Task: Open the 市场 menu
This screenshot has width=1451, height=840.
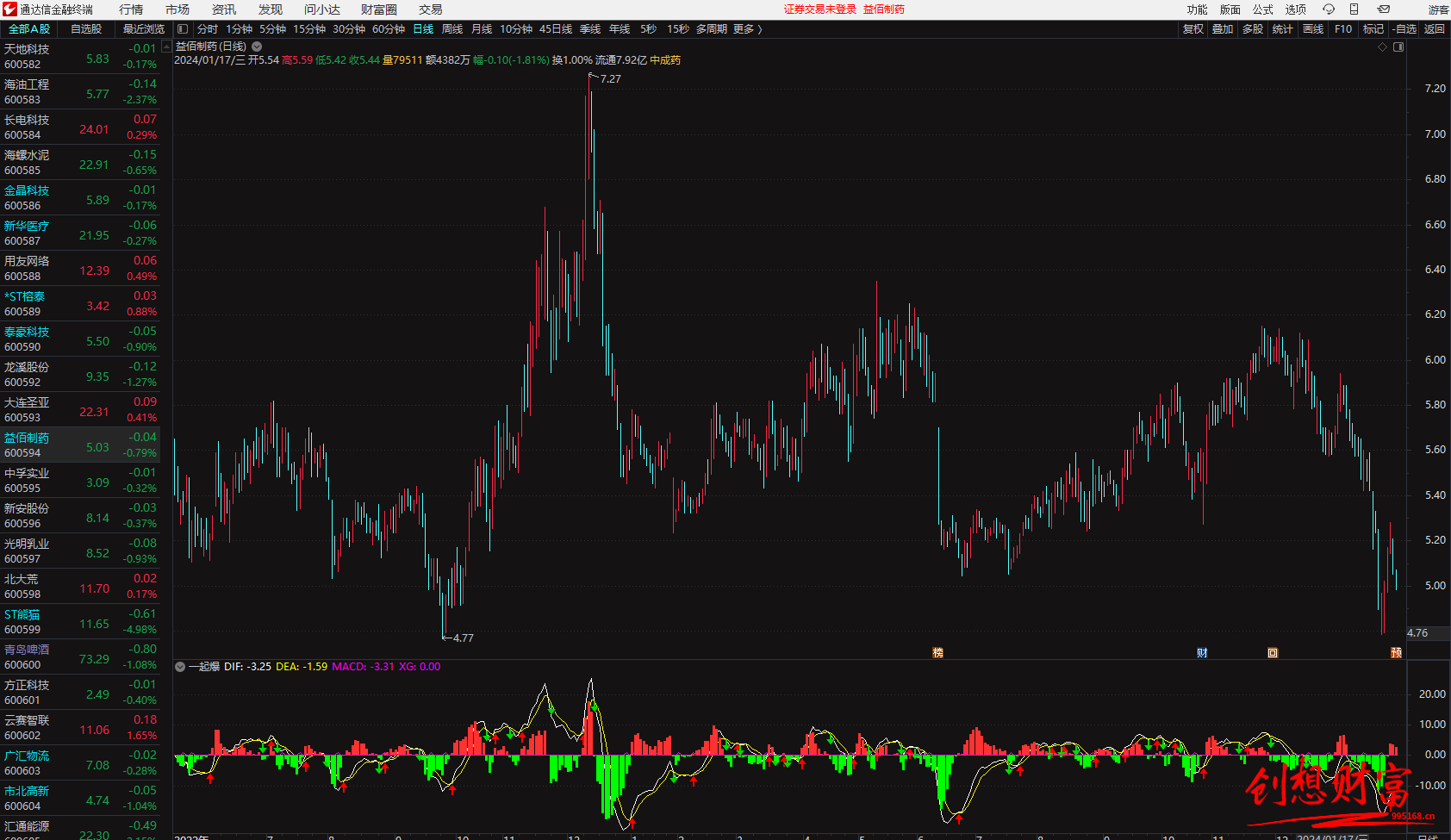Action: 177,9
